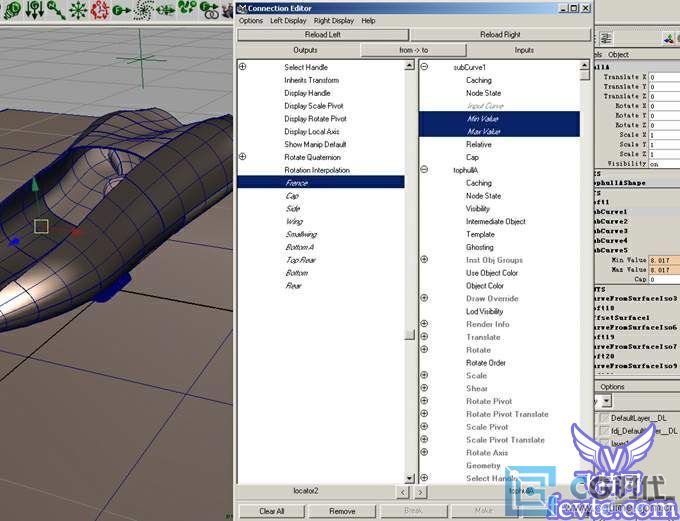Expand the Translate input attribute
The height and width of the screenshot is (521, 680).
click(x=425, y=337)
